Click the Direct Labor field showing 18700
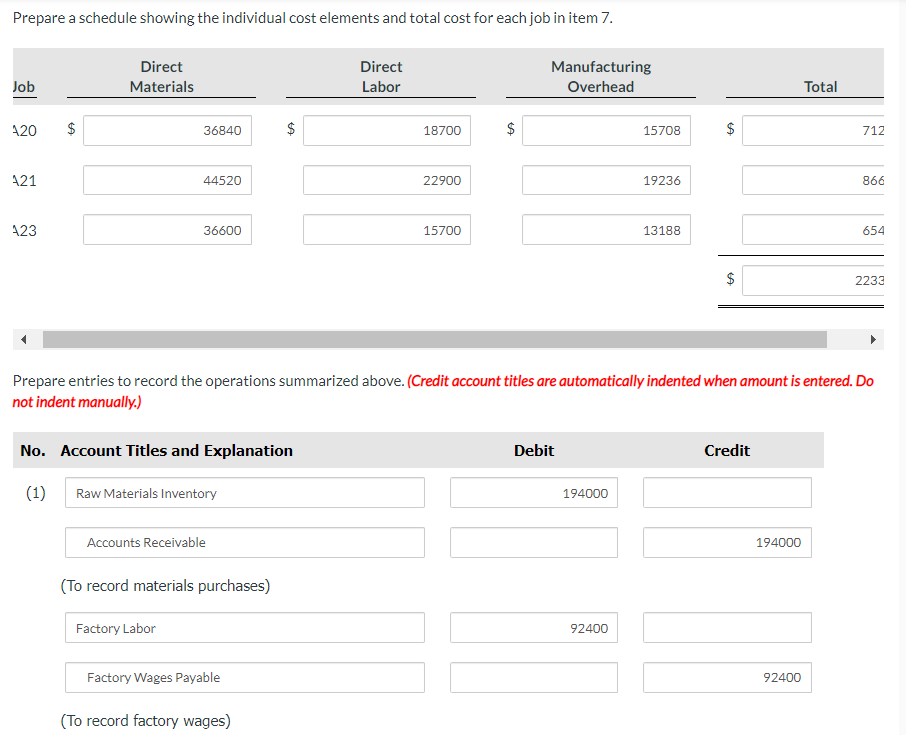Viewport: 906px width, 735px height. (386, 130)
